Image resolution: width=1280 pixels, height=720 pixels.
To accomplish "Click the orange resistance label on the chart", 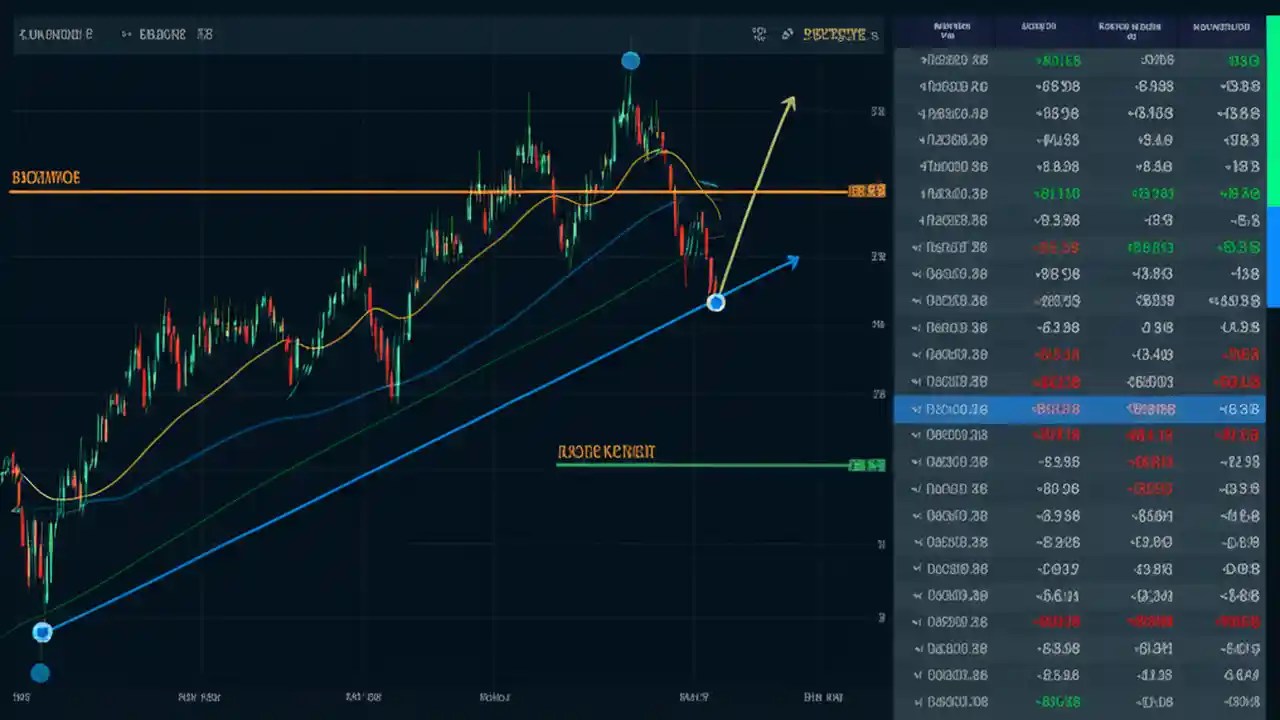I will click(45, 178).
